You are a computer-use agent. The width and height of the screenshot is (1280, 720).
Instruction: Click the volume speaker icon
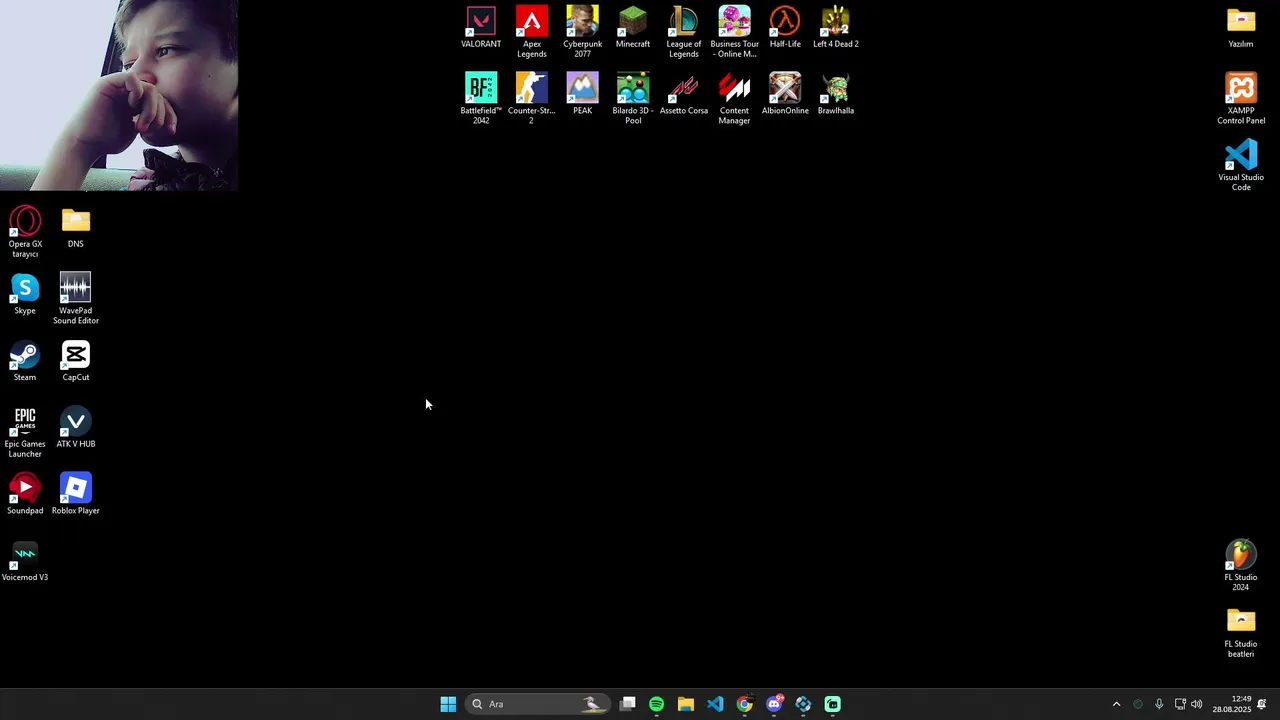pyautogui.click(x=1197, y=704)
